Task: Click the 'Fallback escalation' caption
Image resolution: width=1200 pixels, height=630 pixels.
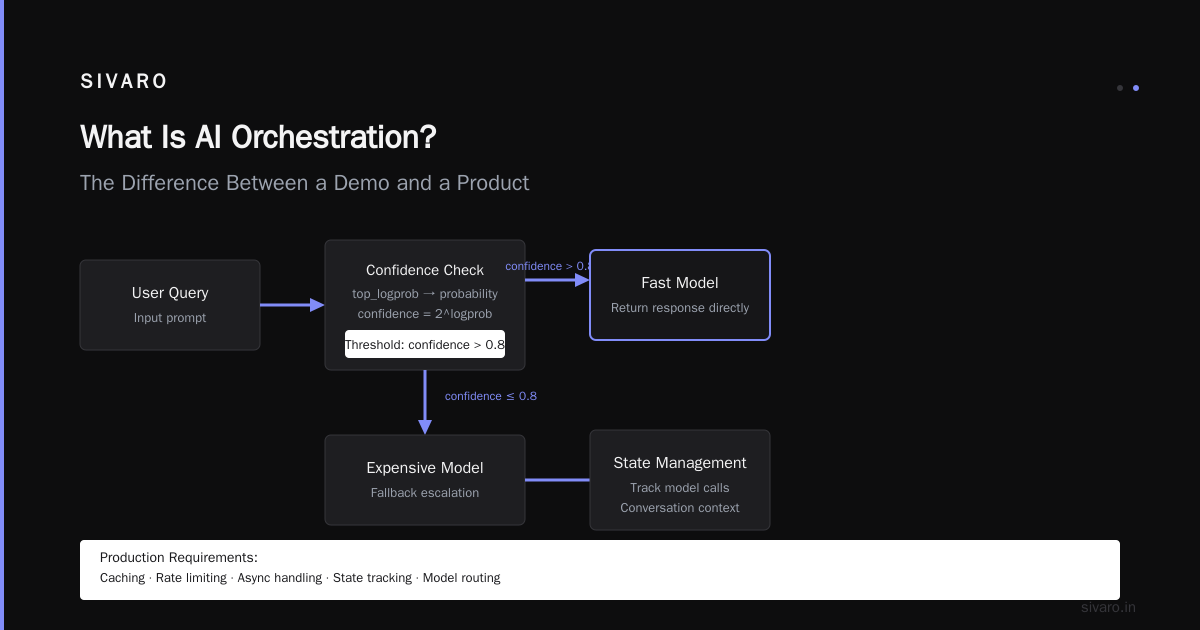Action: 425,493
